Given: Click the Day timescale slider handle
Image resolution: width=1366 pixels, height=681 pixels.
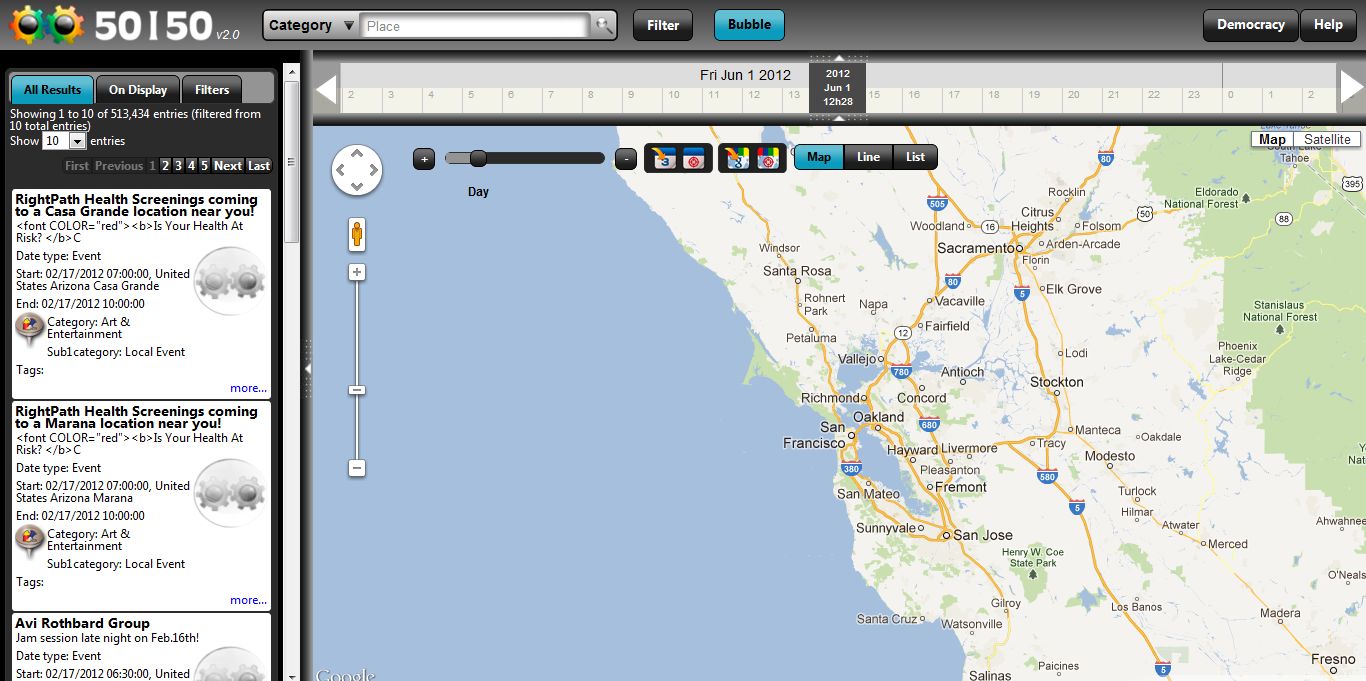Looking at the screenshot, I should pyautogui.click(x=478, y=158).
